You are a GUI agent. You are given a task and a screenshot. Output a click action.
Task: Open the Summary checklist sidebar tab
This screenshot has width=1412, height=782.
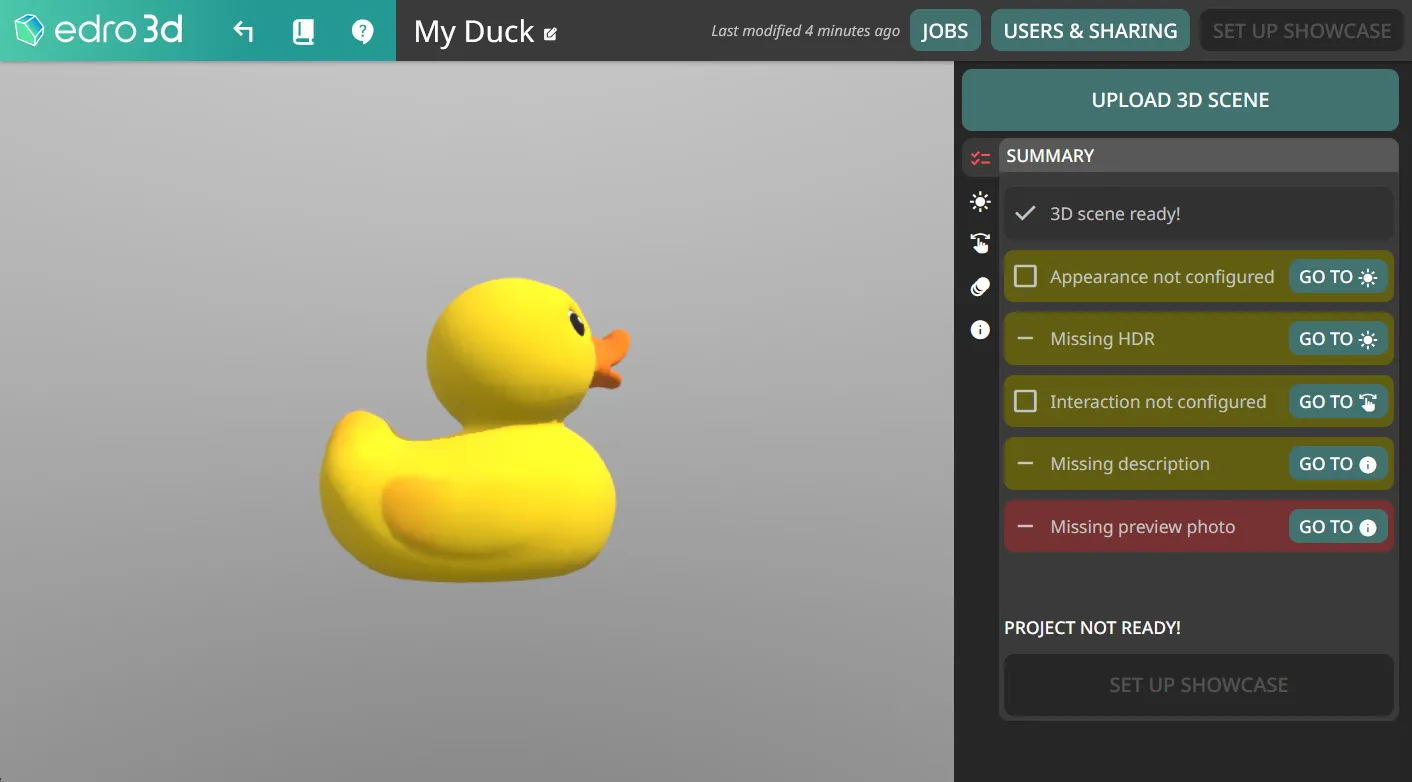pyautogui.click(x=980, y=157)
